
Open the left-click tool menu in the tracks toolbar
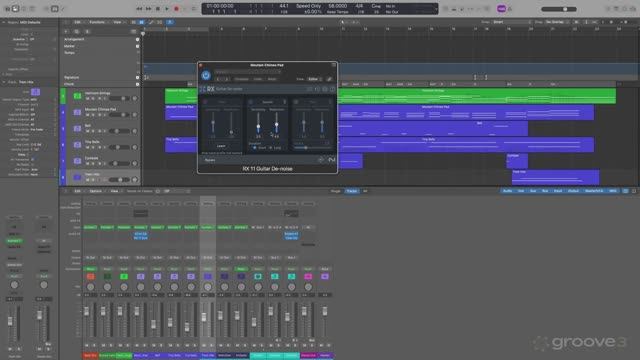344,22
